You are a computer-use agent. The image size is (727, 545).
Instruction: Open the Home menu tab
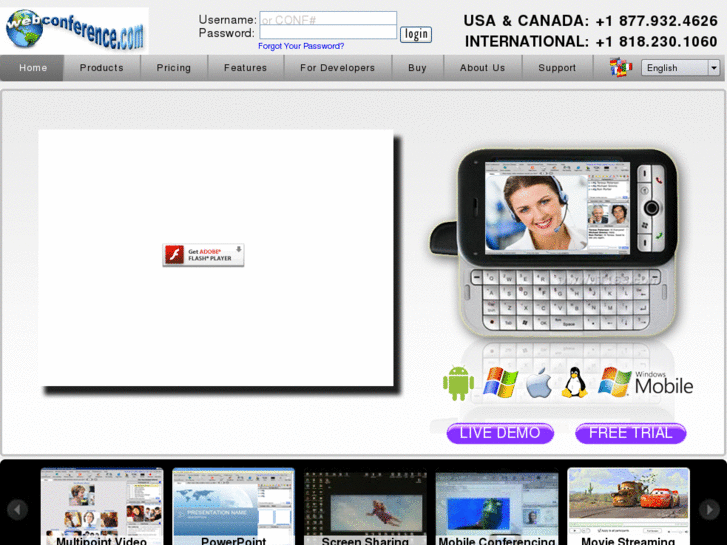pos(32,68)
